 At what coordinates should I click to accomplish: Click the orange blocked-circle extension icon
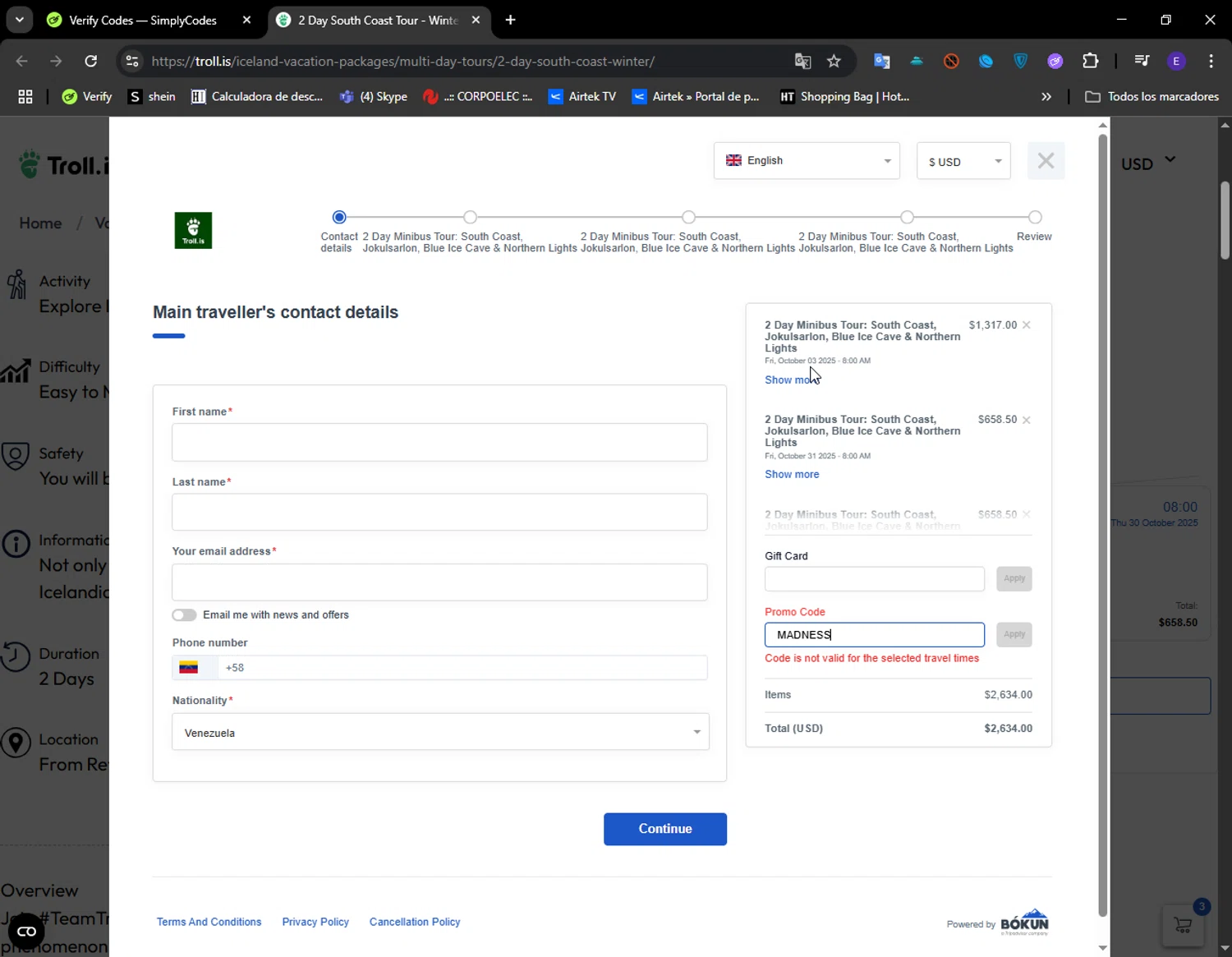point(951,61)
